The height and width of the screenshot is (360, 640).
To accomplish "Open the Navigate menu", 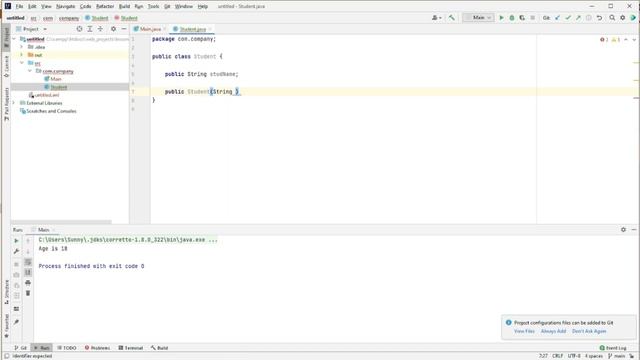I will coord(65,7).
